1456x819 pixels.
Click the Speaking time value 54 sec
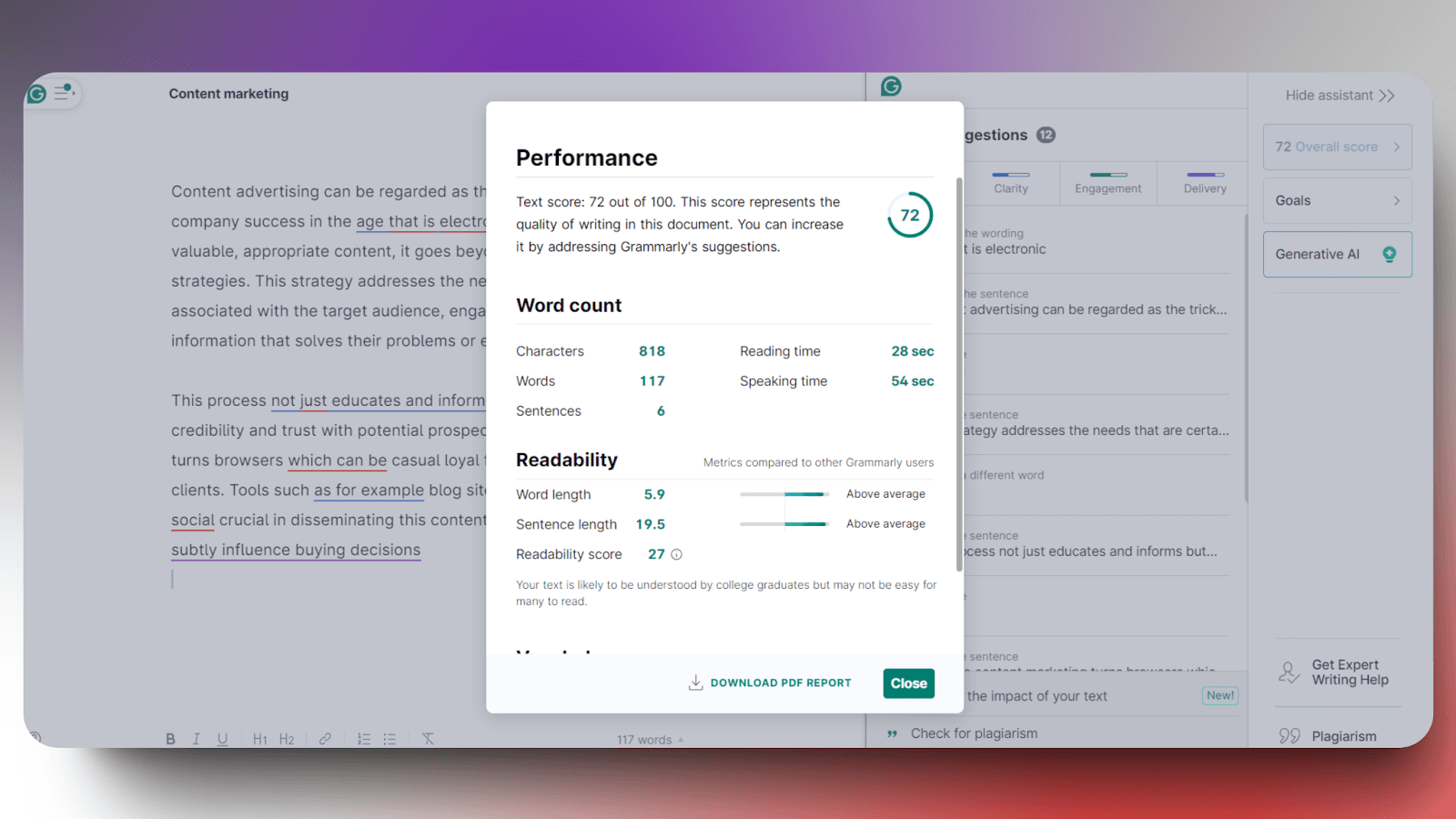click(x=913, y=381)
